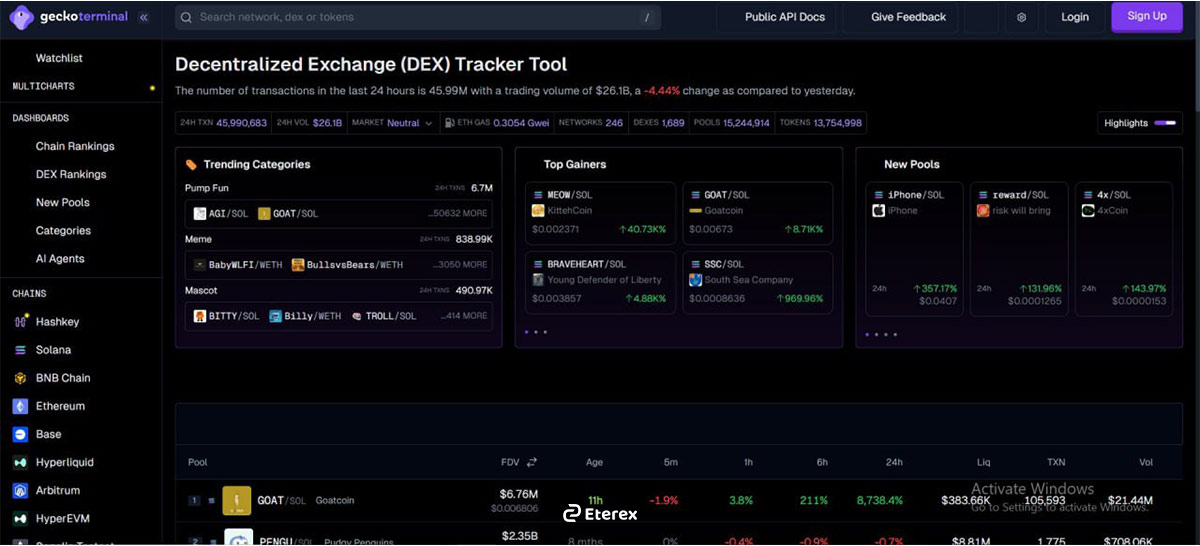Click the BullsvsBears token icon in Meme
The height and width of the screenshot is (546, 1200).
pyautogui.click(x=298, y=264)
